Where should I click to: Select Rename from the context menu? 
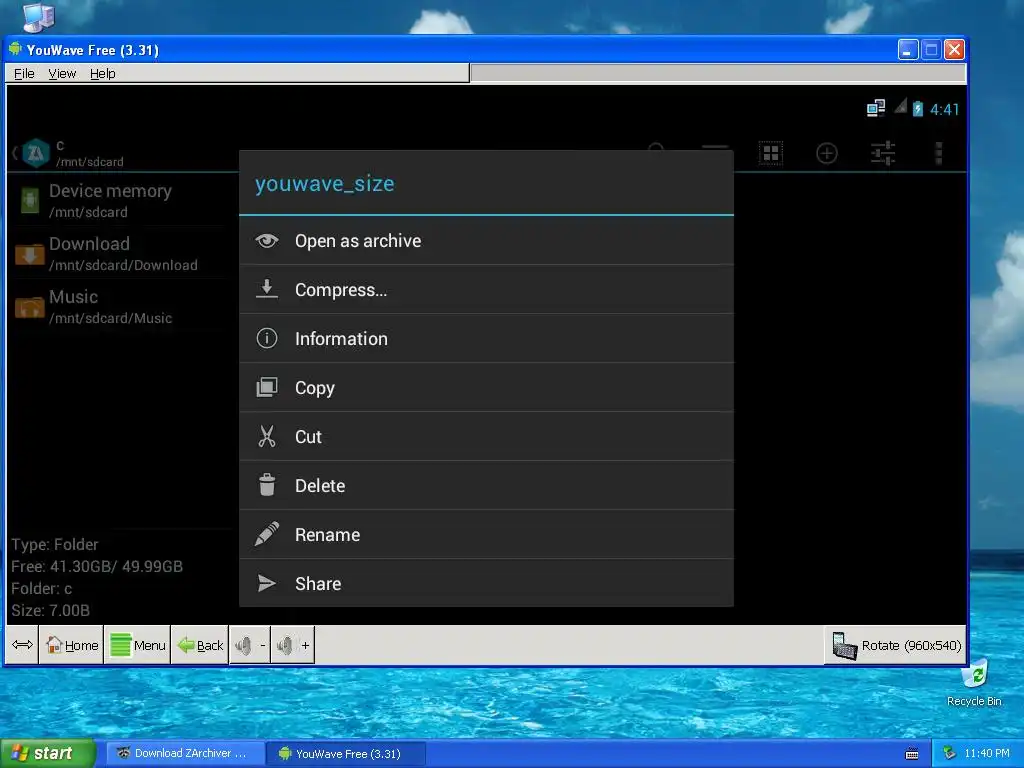(x=486, y=535)
